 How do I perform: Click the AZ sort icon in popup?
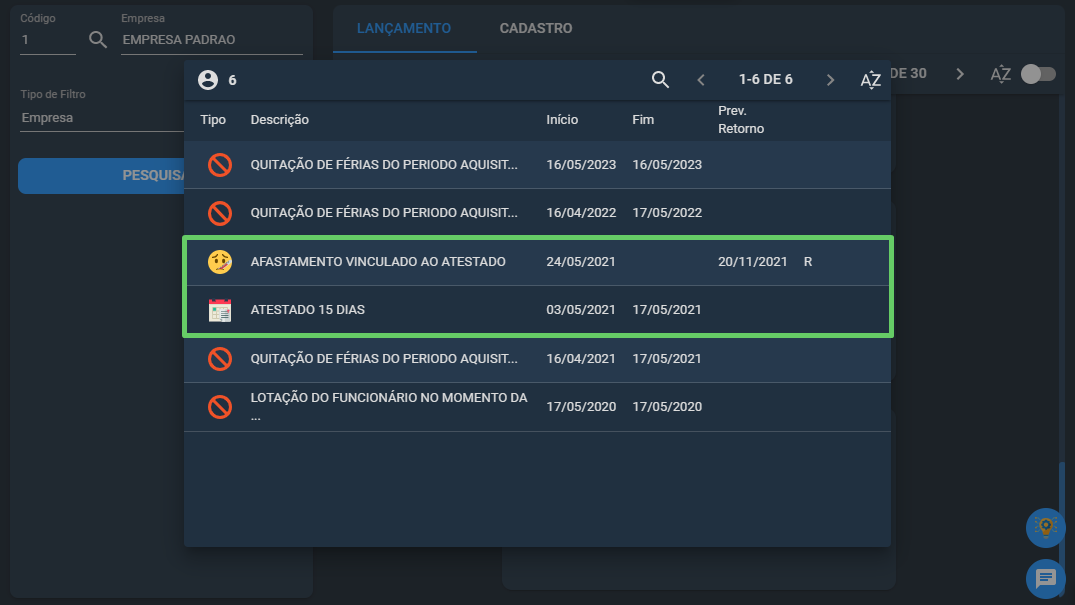pos(870,80)
